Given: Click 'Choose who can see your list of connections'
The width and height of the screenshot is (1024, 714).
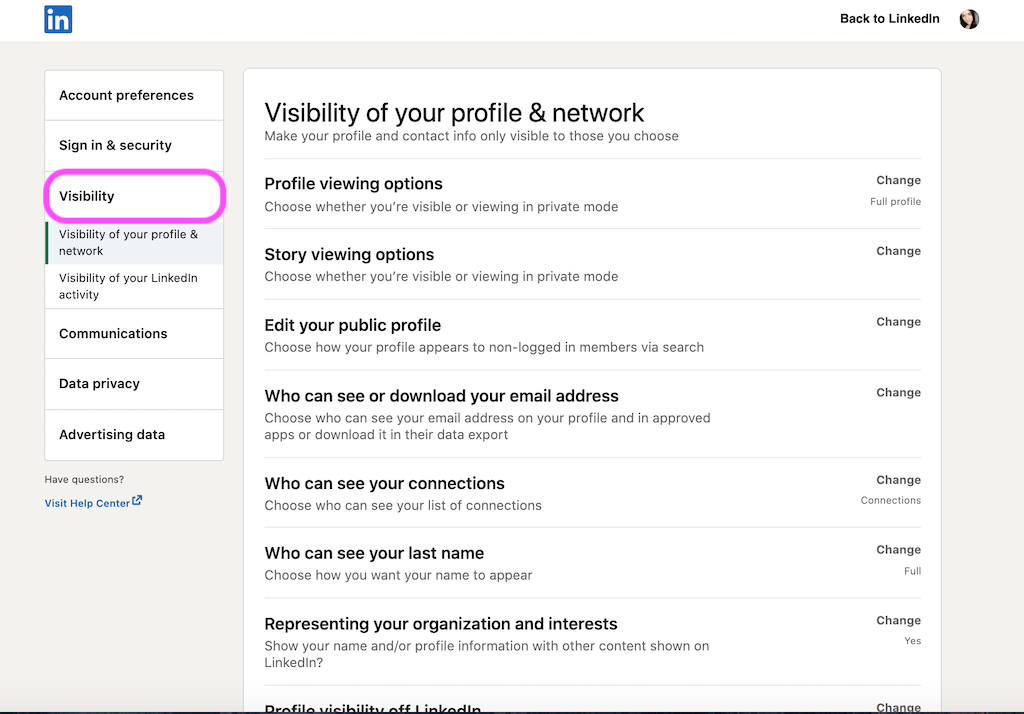Looking at the screenshot, I should pos(403,506).
